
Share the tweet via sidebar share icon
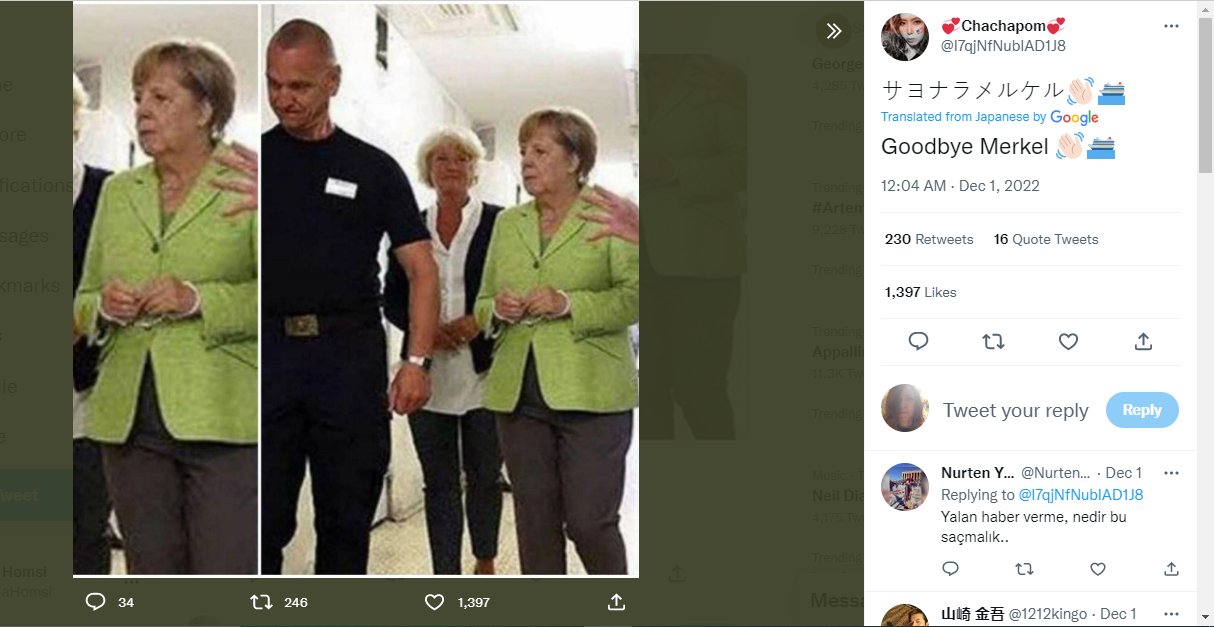pyautogui.click(x=1143, y=342)
